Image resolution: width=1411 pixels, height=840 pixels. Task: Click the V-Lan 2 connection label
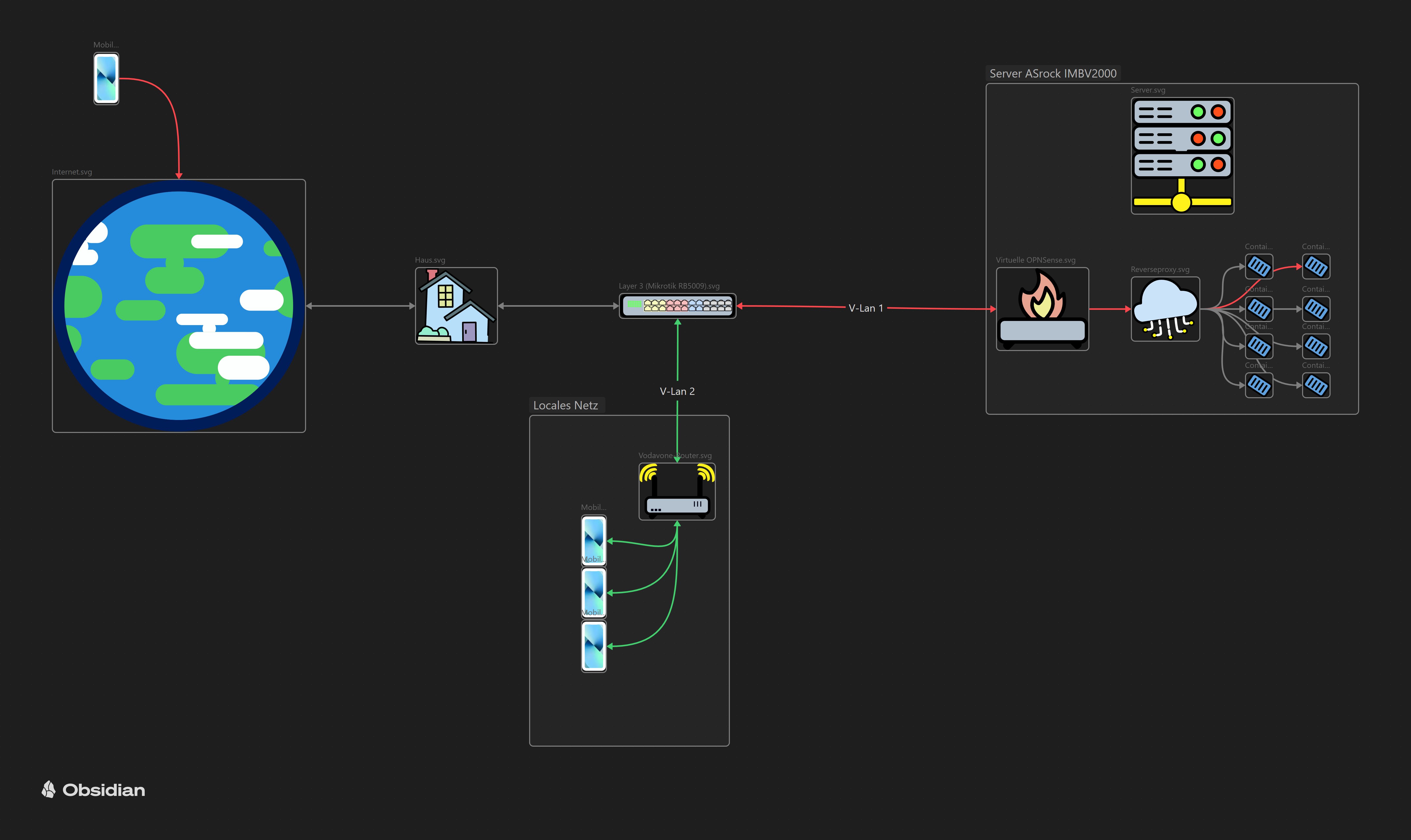coord(677,391)
